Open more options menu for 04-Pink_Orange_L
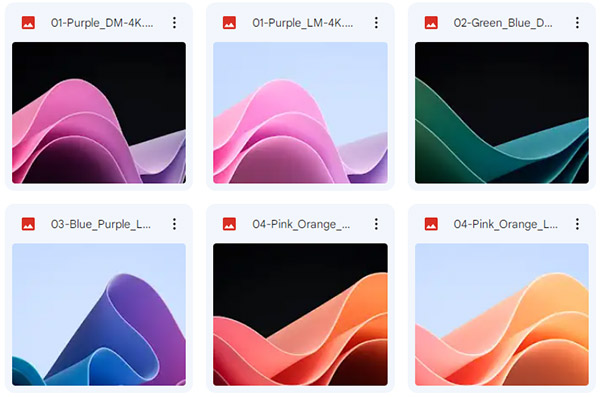The width and height of the screenshot is (600, 397). click(x=577, y=224)
